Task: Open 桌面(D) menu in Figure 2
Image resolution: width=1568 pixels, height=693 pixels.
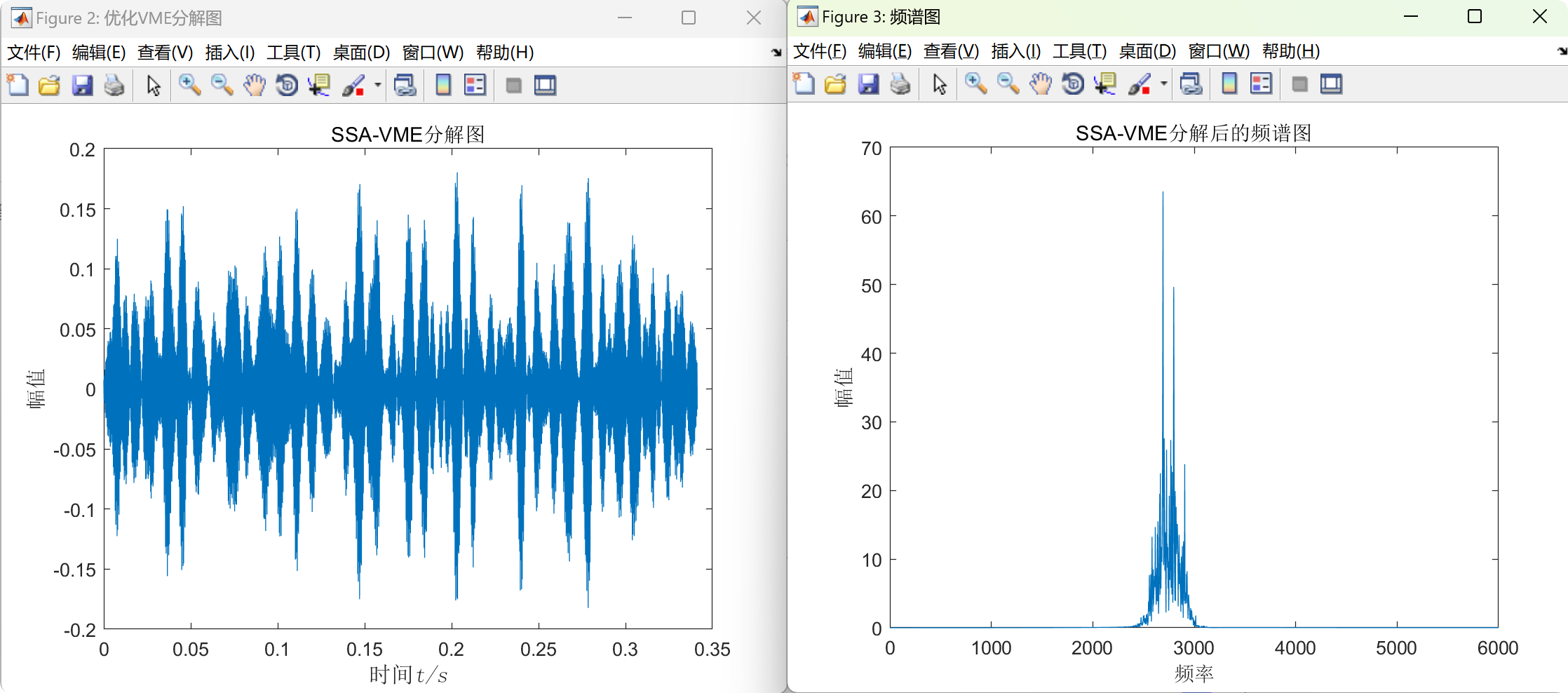Action: [361, 53]
